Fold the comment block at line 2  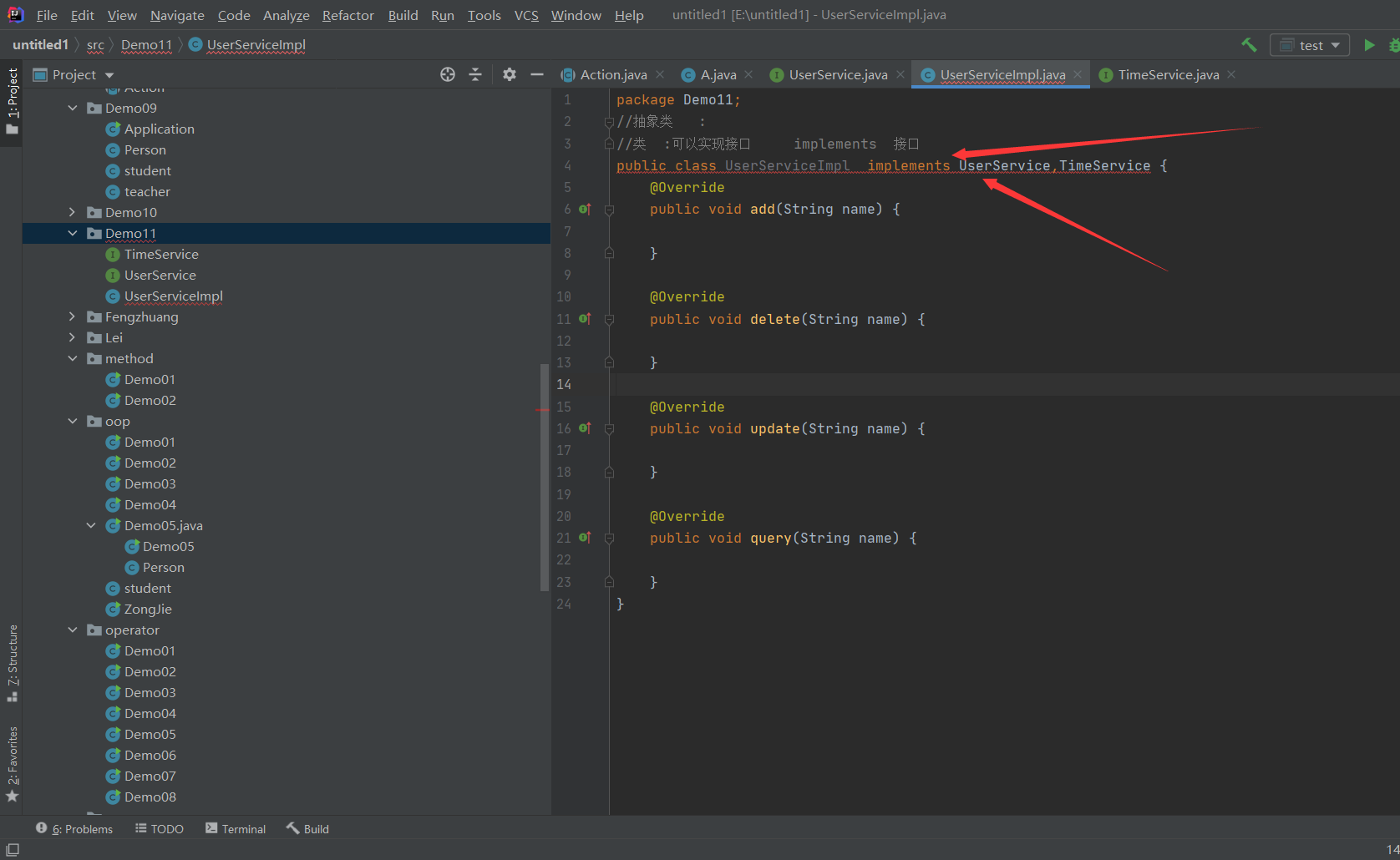pos(609,122)
